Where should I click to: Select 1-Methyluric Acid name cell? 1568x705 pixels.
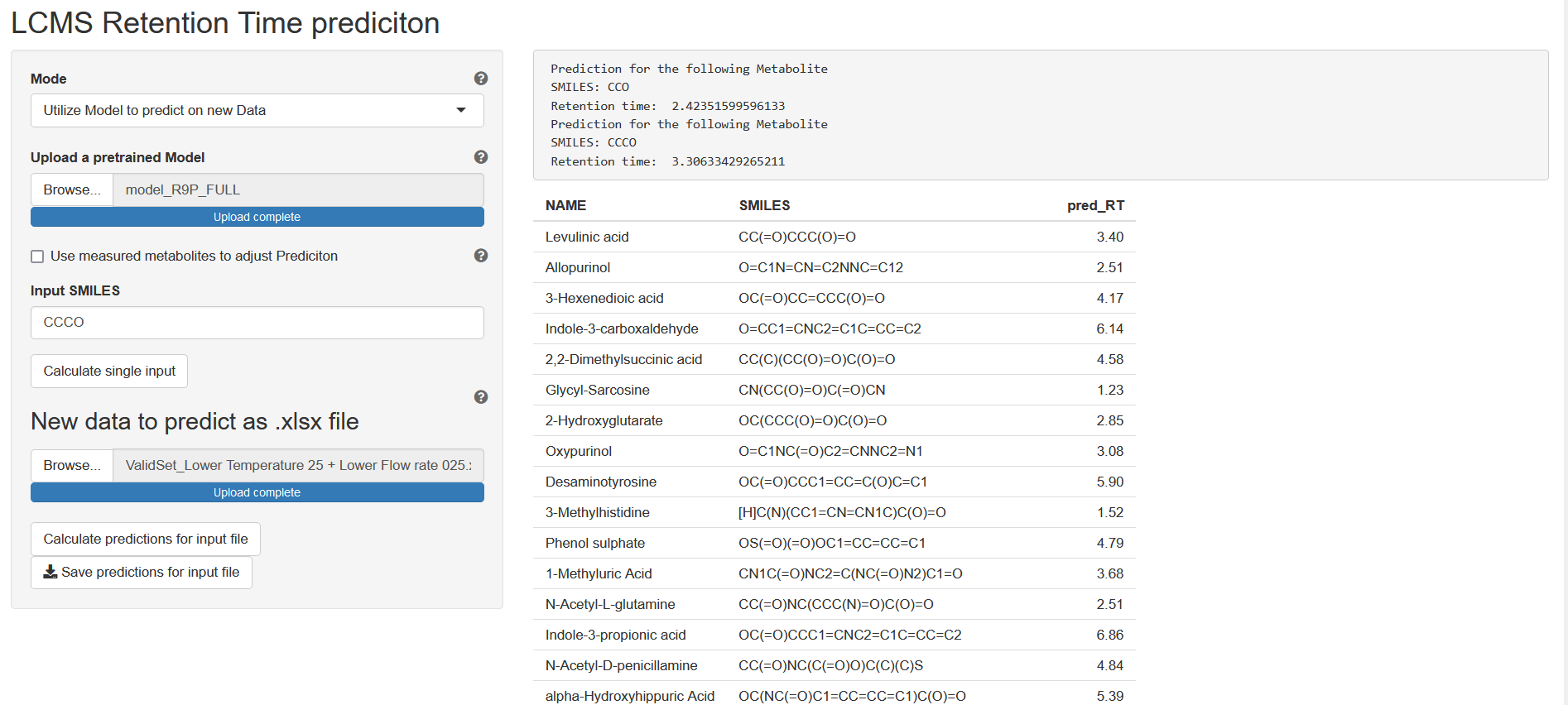[x=599, y=573]
